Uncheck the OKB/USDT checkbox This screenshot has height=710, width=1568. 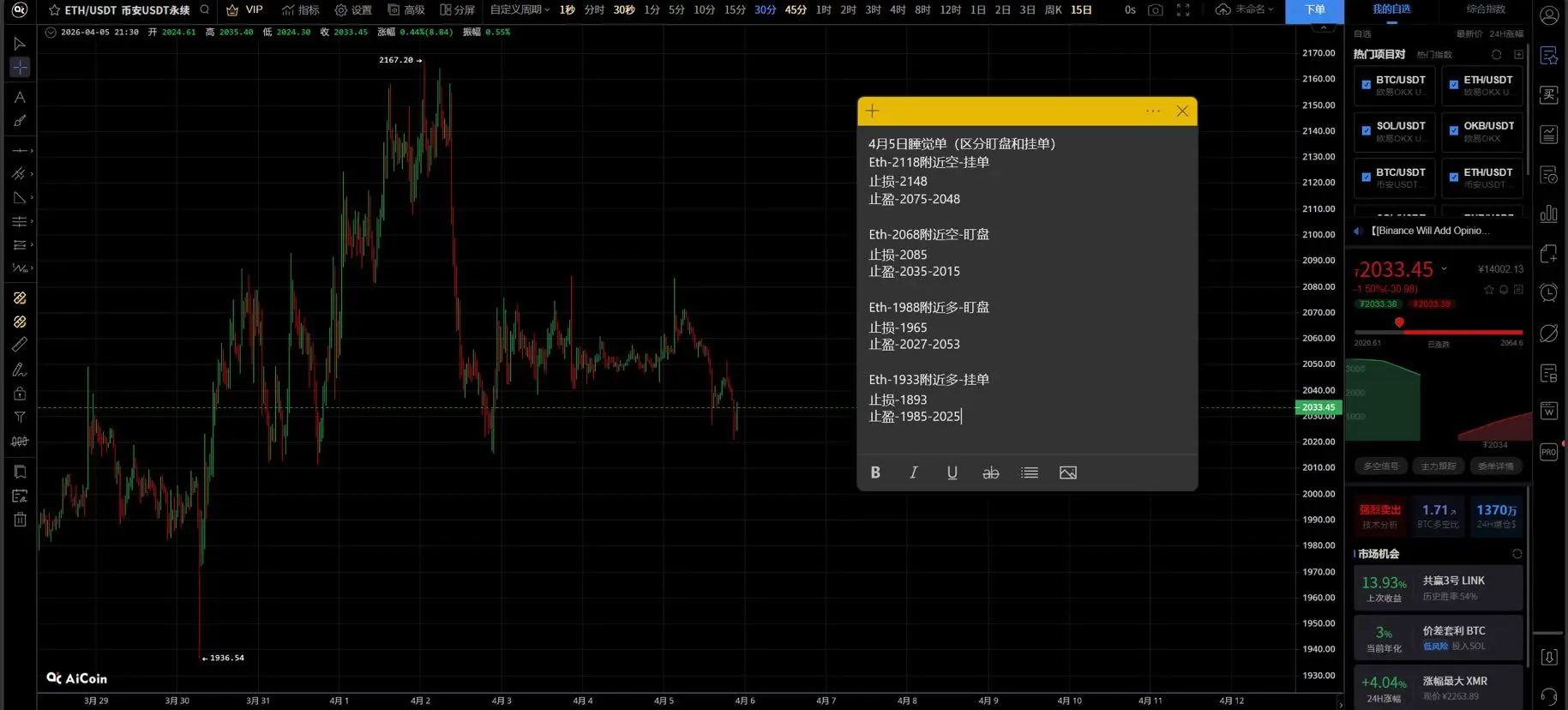[x=1454, y=131]
